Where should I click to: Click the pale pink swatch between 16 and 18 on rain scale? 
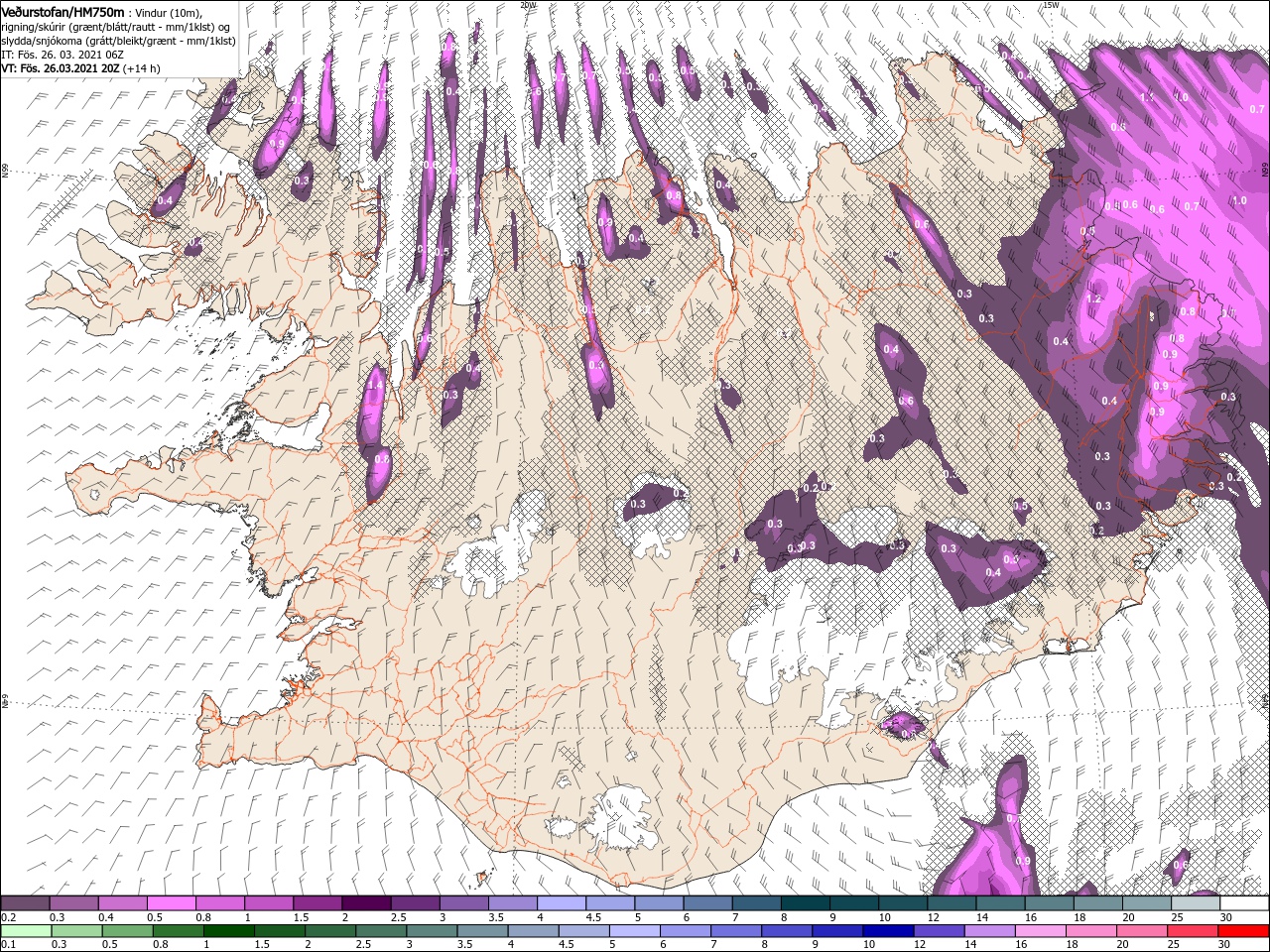1042,930
